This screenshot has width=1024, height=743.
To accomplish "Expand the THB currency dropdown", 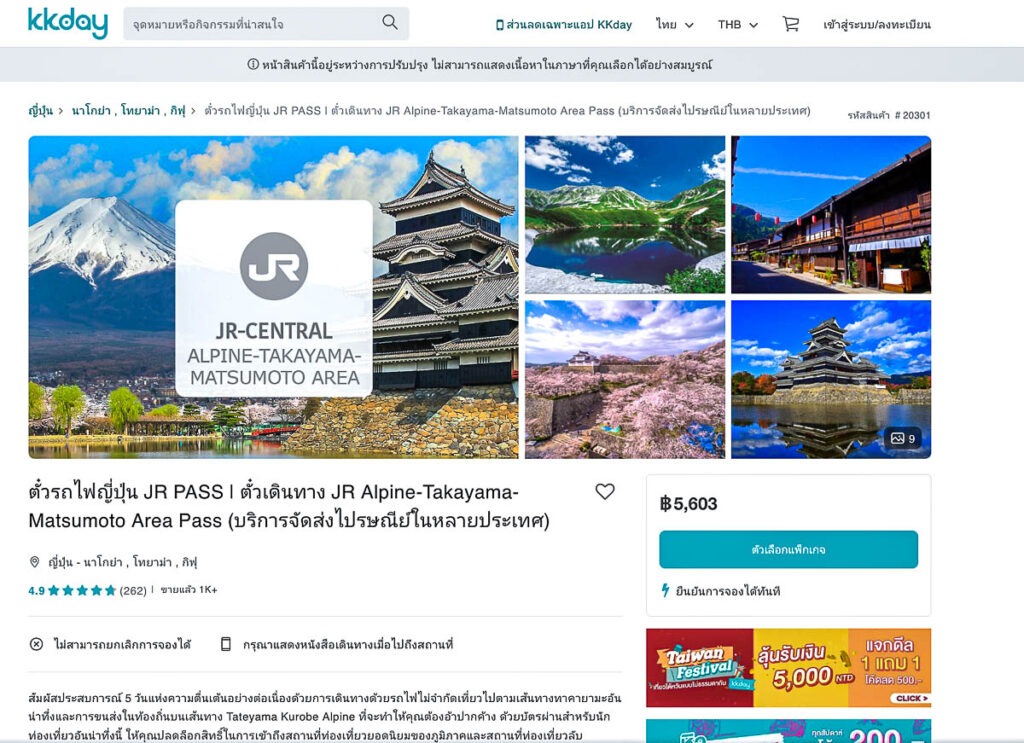I will click(x=738, y=25).
